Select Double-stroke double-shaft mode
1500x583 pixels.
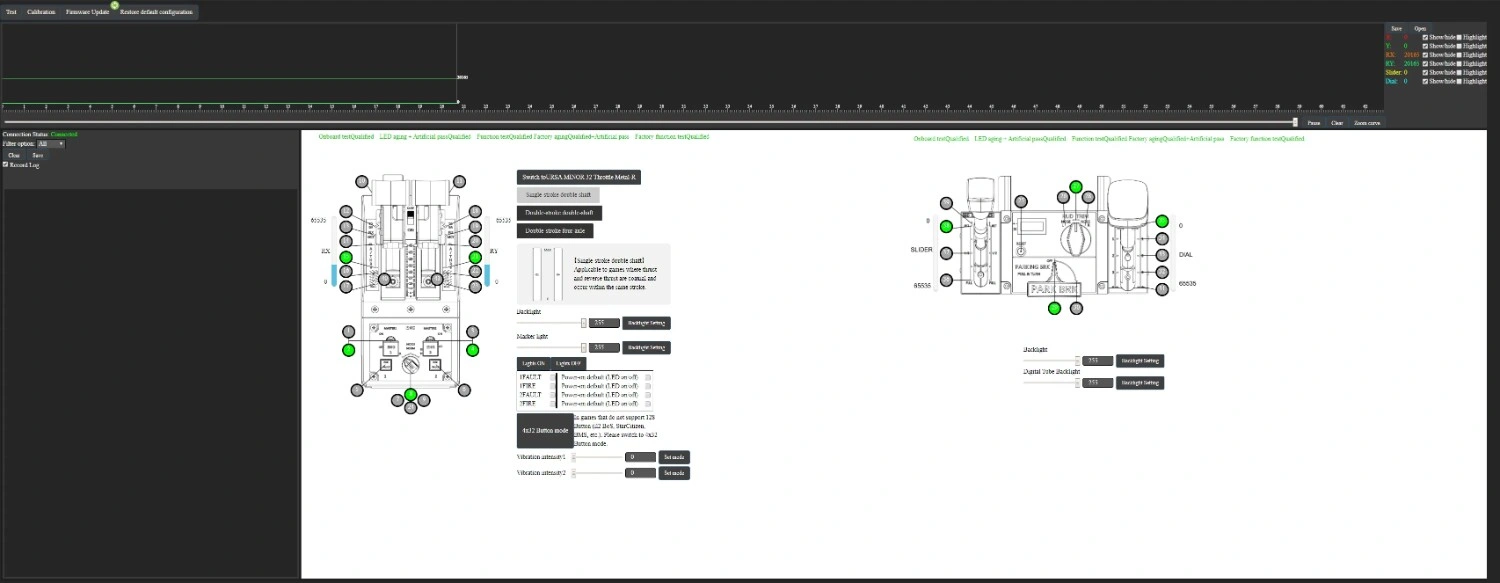coord(560,213)
